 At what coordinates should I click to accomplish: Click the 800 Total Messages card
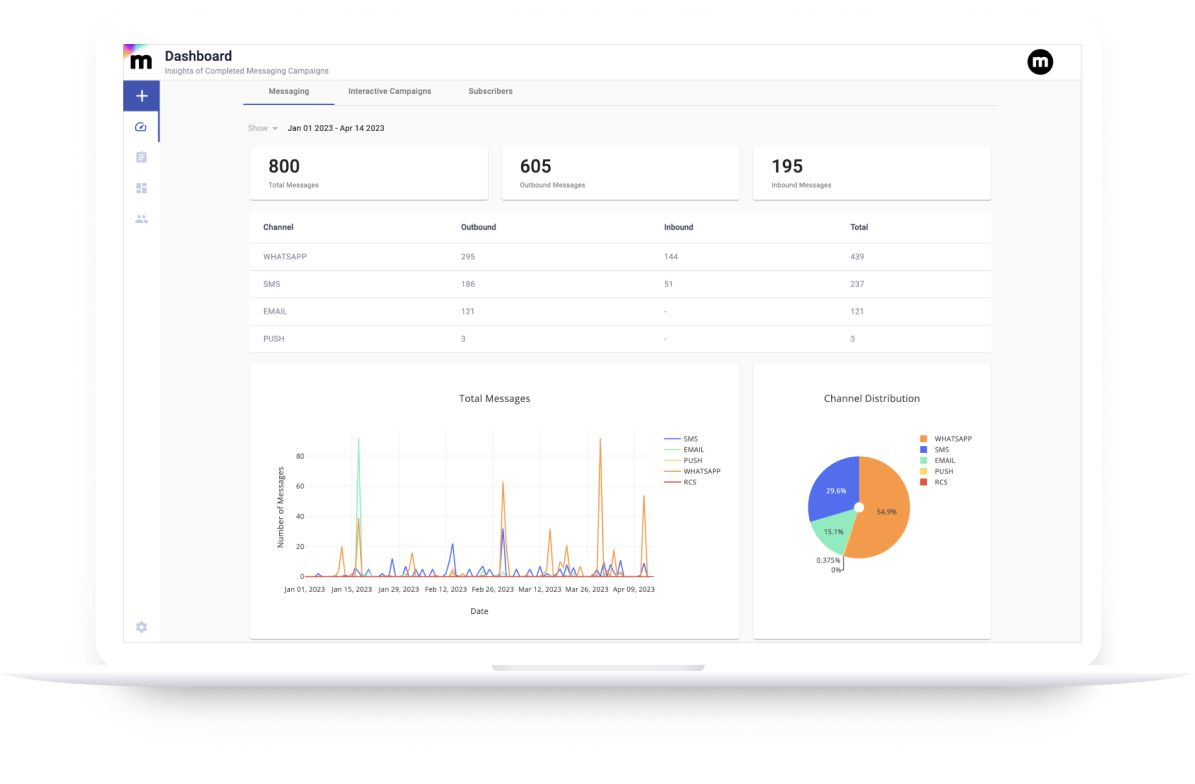click(368, 172)
